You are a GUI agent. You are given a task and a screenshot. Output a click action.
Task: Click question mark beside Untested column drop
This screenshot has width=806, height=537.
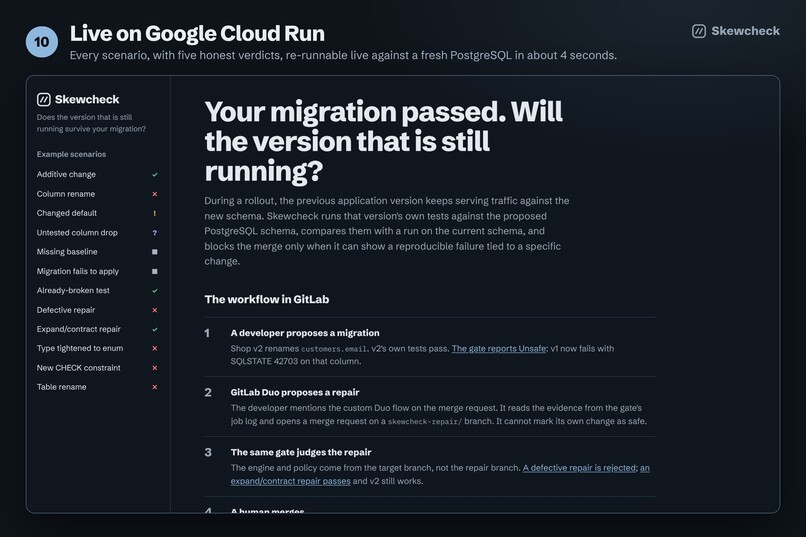pyautogui.click(x=154, y=233)
